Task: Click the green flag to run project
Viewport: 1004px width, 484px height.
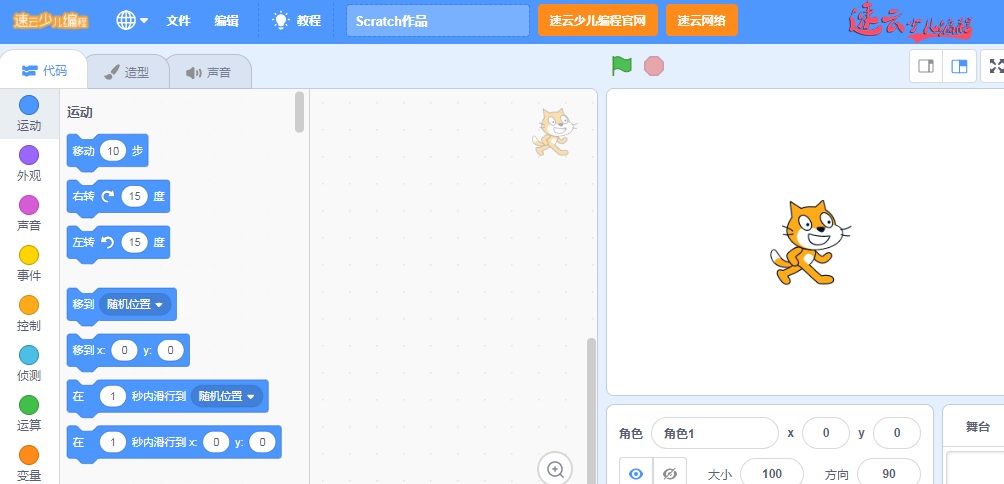Action: tap(621, 66)
